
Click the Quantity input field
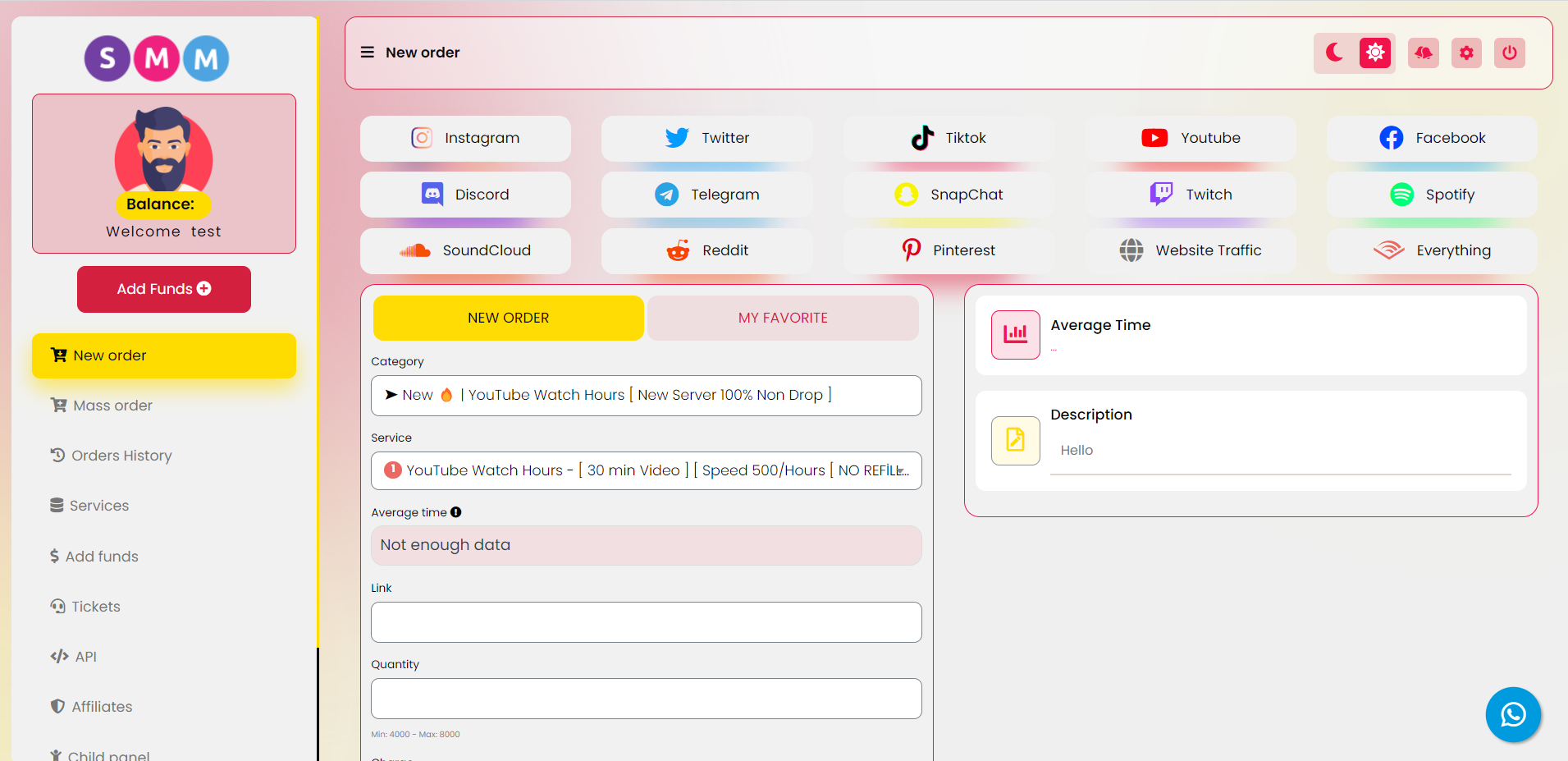point(646,699)
